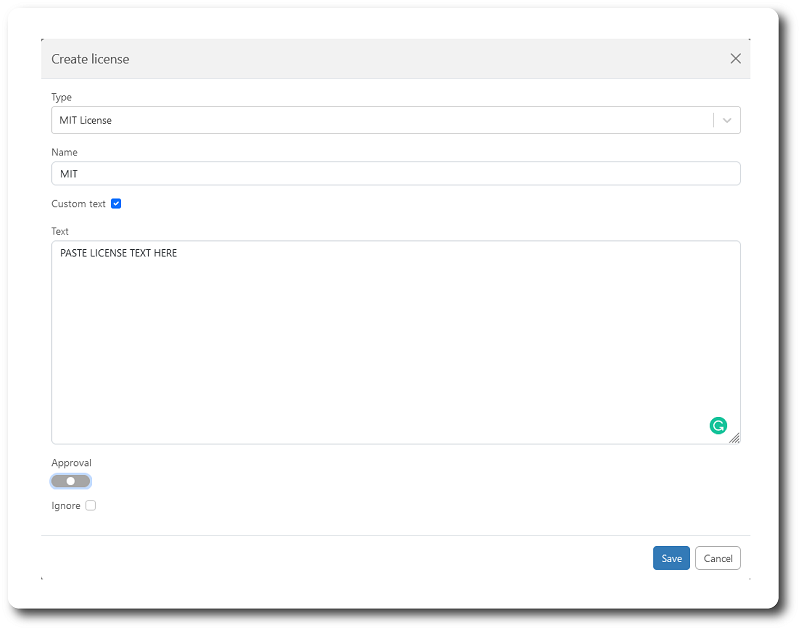Click the Type field label

click(x=61, y=97)
